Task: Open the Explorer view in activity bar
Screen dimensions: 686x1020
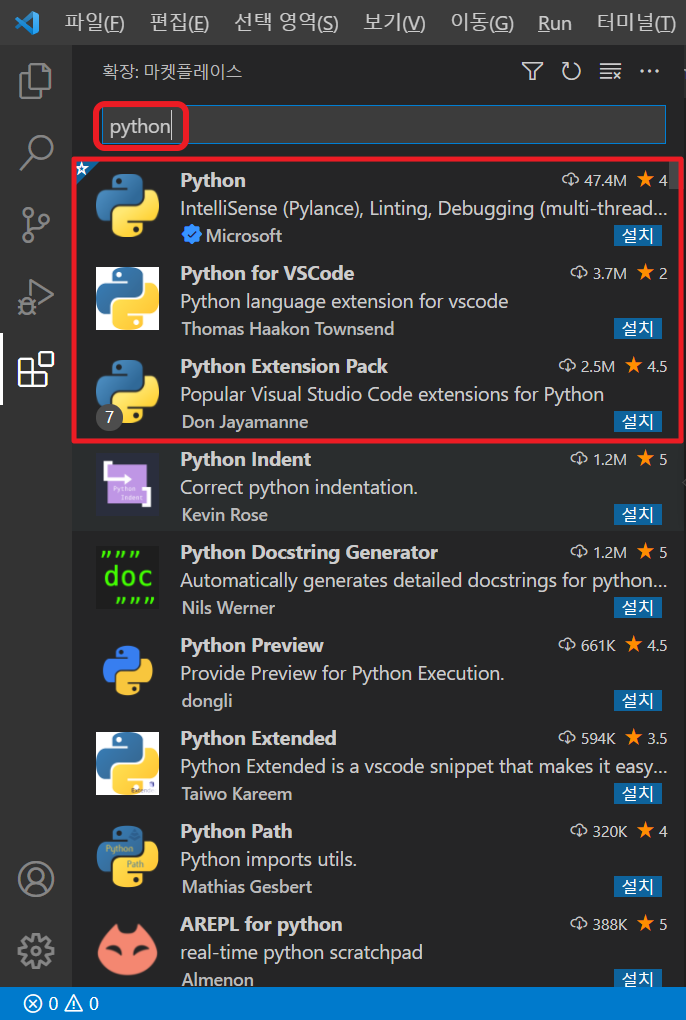Action: pos(36,81)
